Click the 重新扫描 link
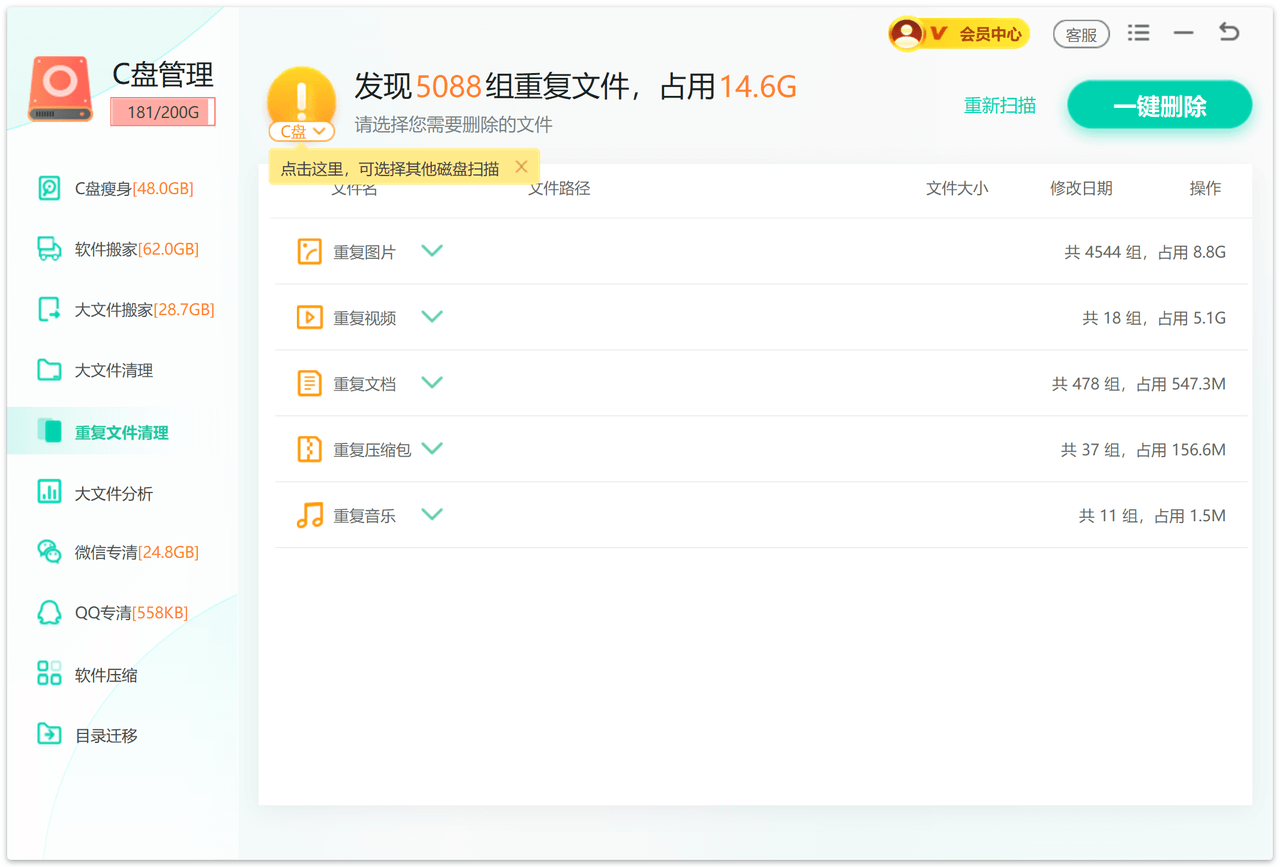Screen dimensions: 1280x867 click(x=999, y=106)
